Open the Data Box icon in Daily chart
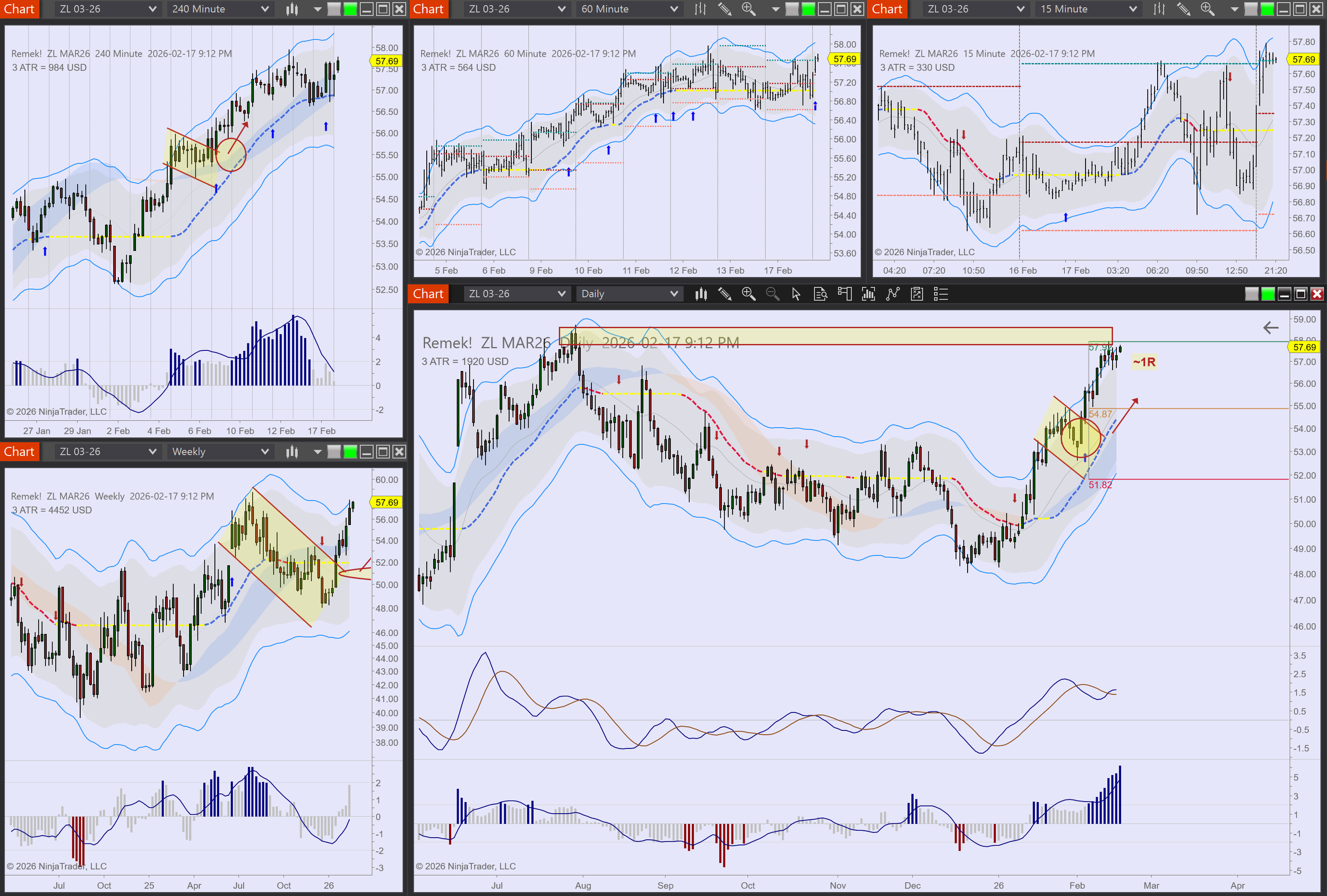Viewport: 1327px width, 896px height. (820, 294)
